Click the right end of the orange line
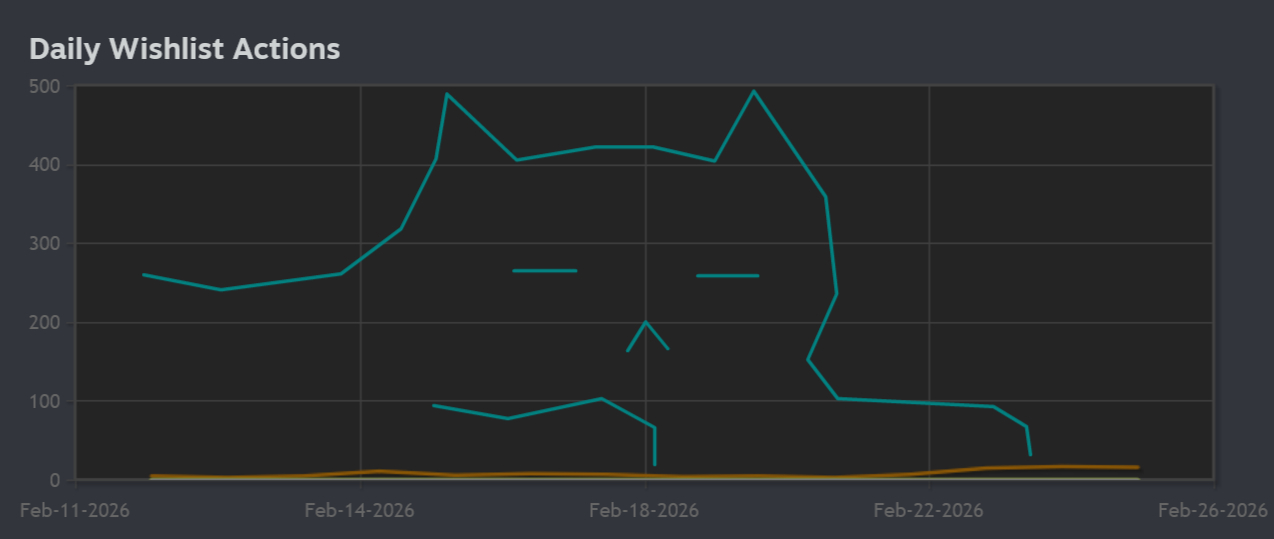The image size is (1274, 539). pos(1137,467)
